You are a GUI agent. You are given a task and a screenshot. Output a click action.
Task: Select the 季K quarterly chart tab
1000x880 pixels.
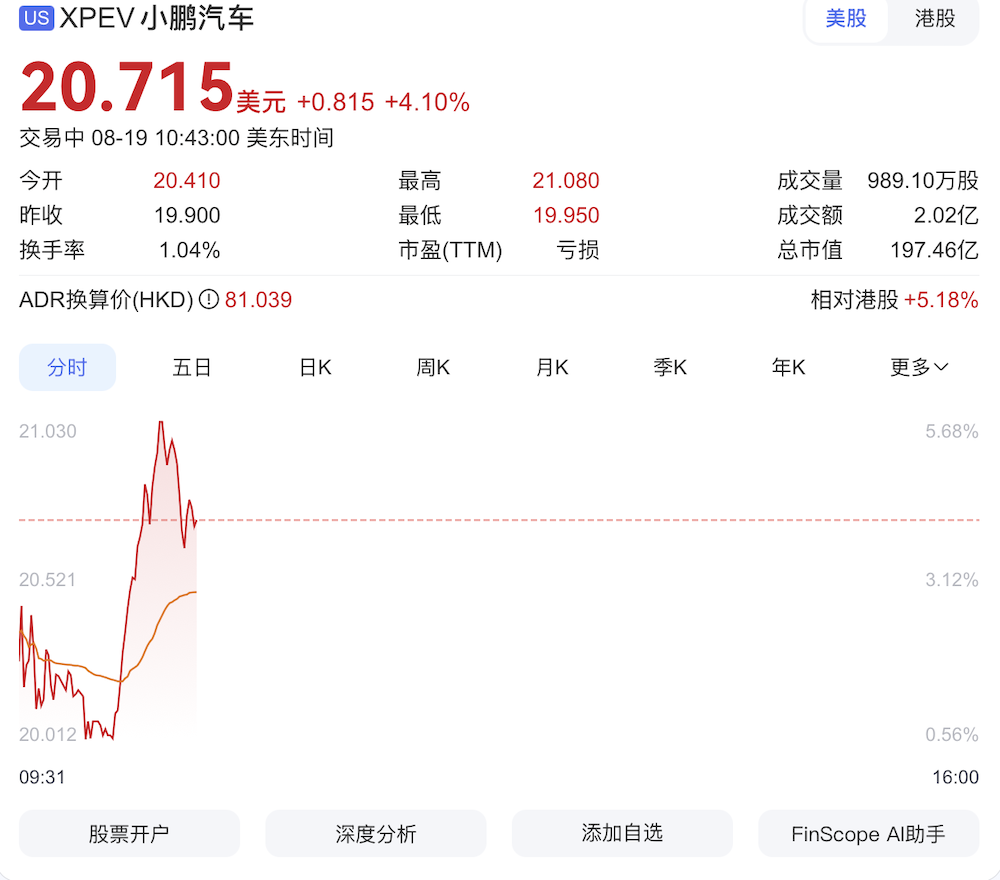pos(669,367)
